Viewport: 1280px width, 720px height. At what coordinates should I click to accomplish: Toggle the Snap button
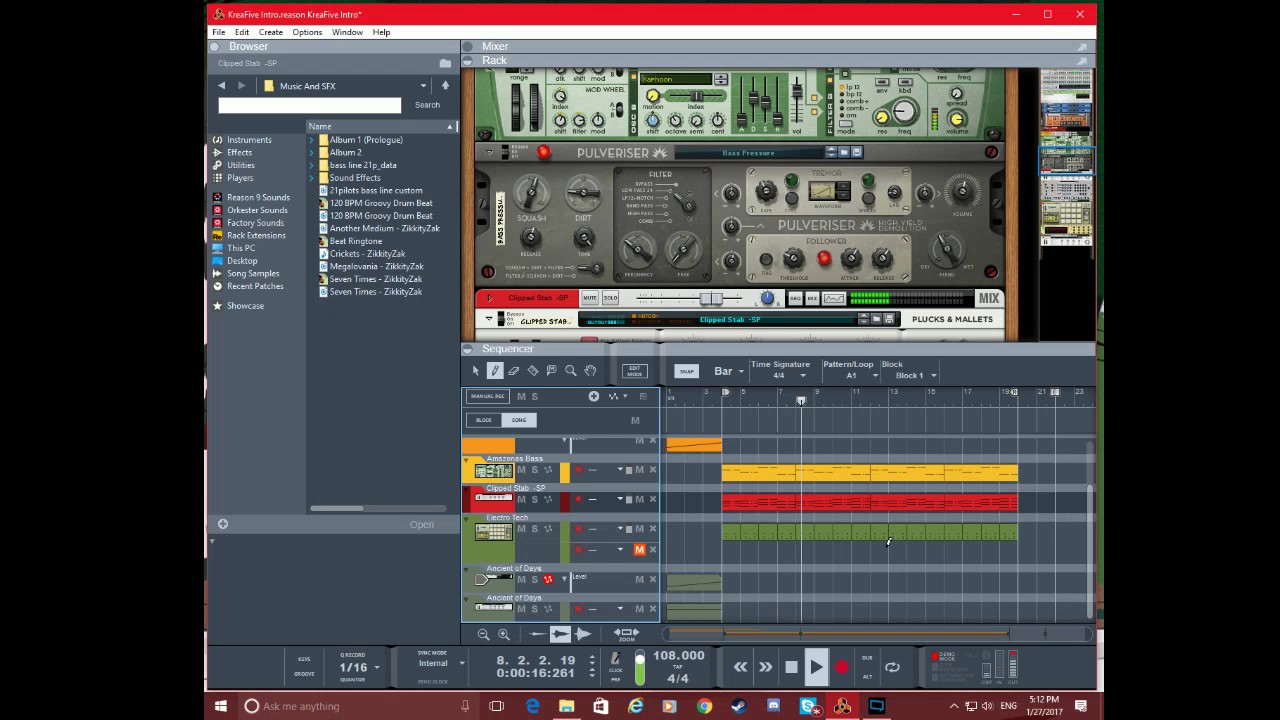(x=686, y=371)
